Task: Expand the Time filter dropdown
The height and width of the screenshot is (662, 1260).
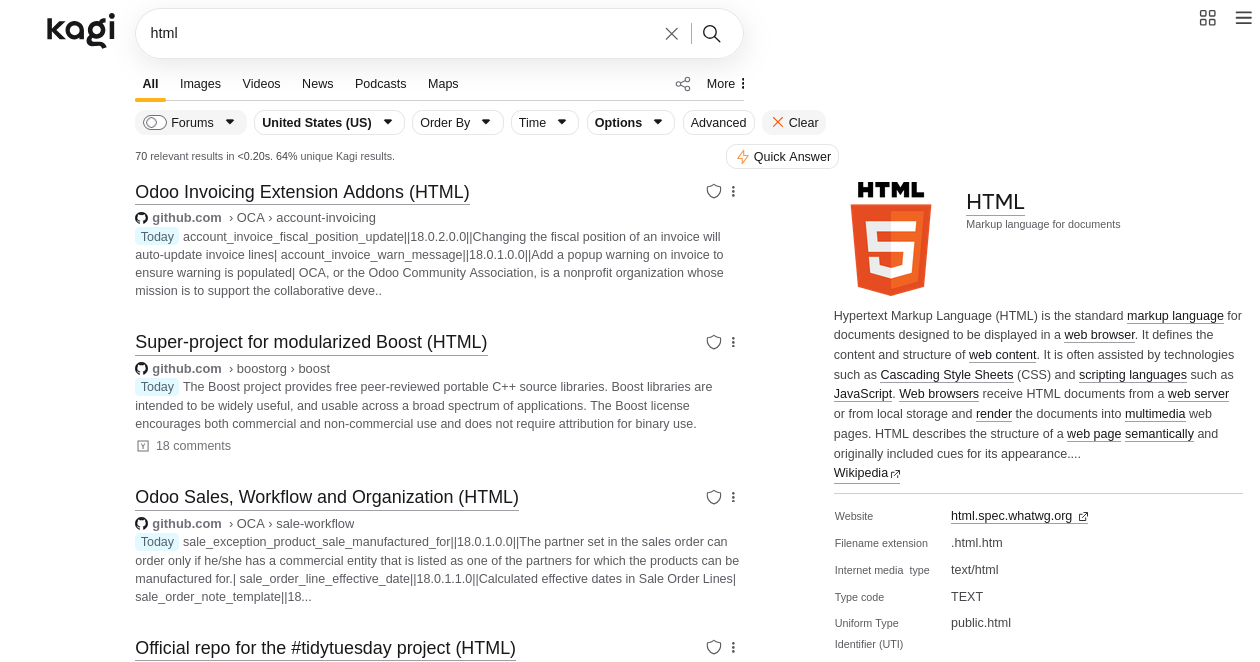Action: [544, 123]
